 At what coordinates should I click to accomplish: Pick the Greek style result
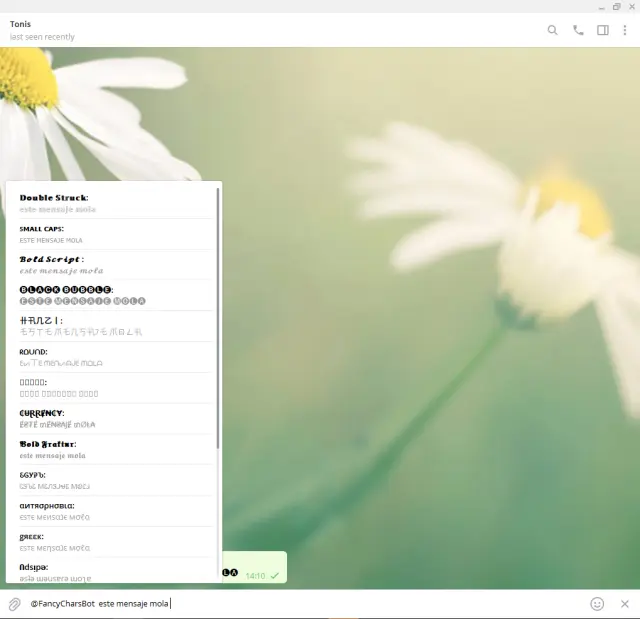click(110, 542)
